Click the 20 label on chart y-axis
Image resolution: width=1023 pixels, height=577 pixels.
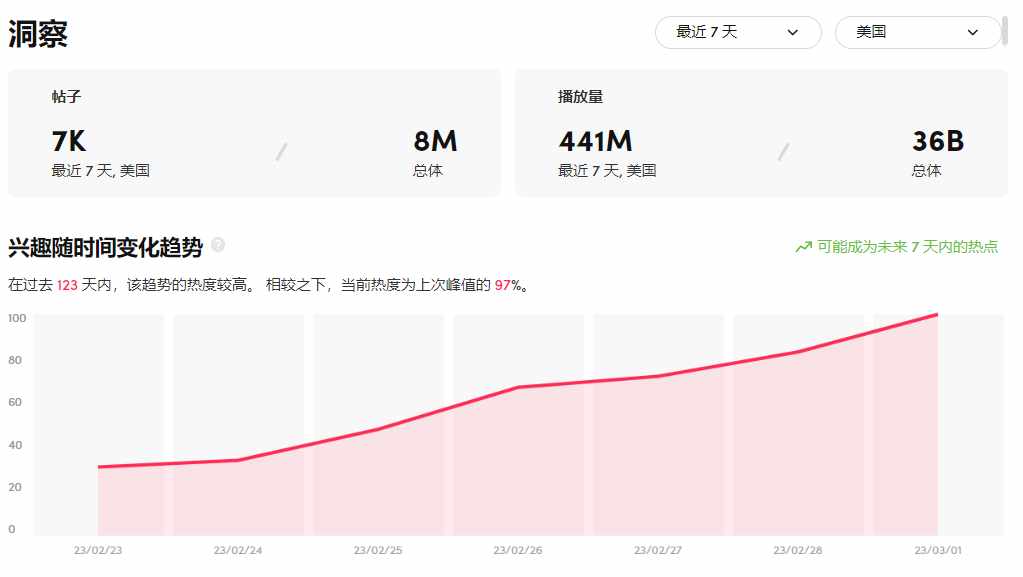click(x=15, y=487)
